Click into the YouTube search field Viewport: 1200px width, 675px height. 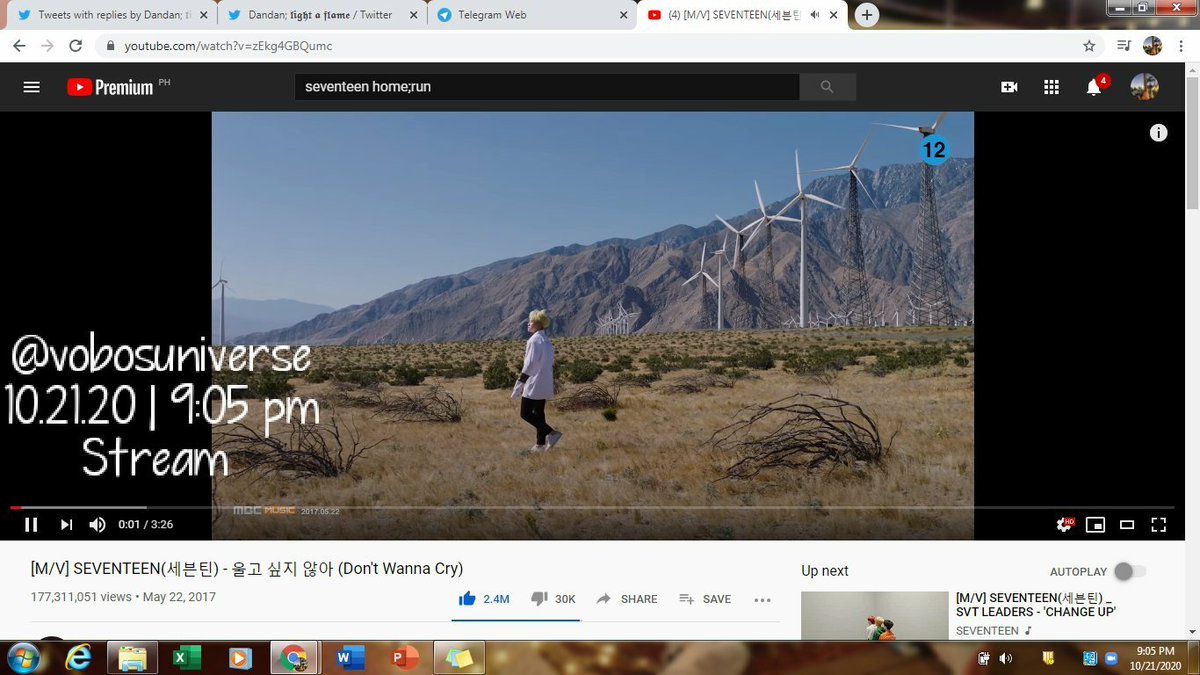pyautogui.click(x=547, y=87)
